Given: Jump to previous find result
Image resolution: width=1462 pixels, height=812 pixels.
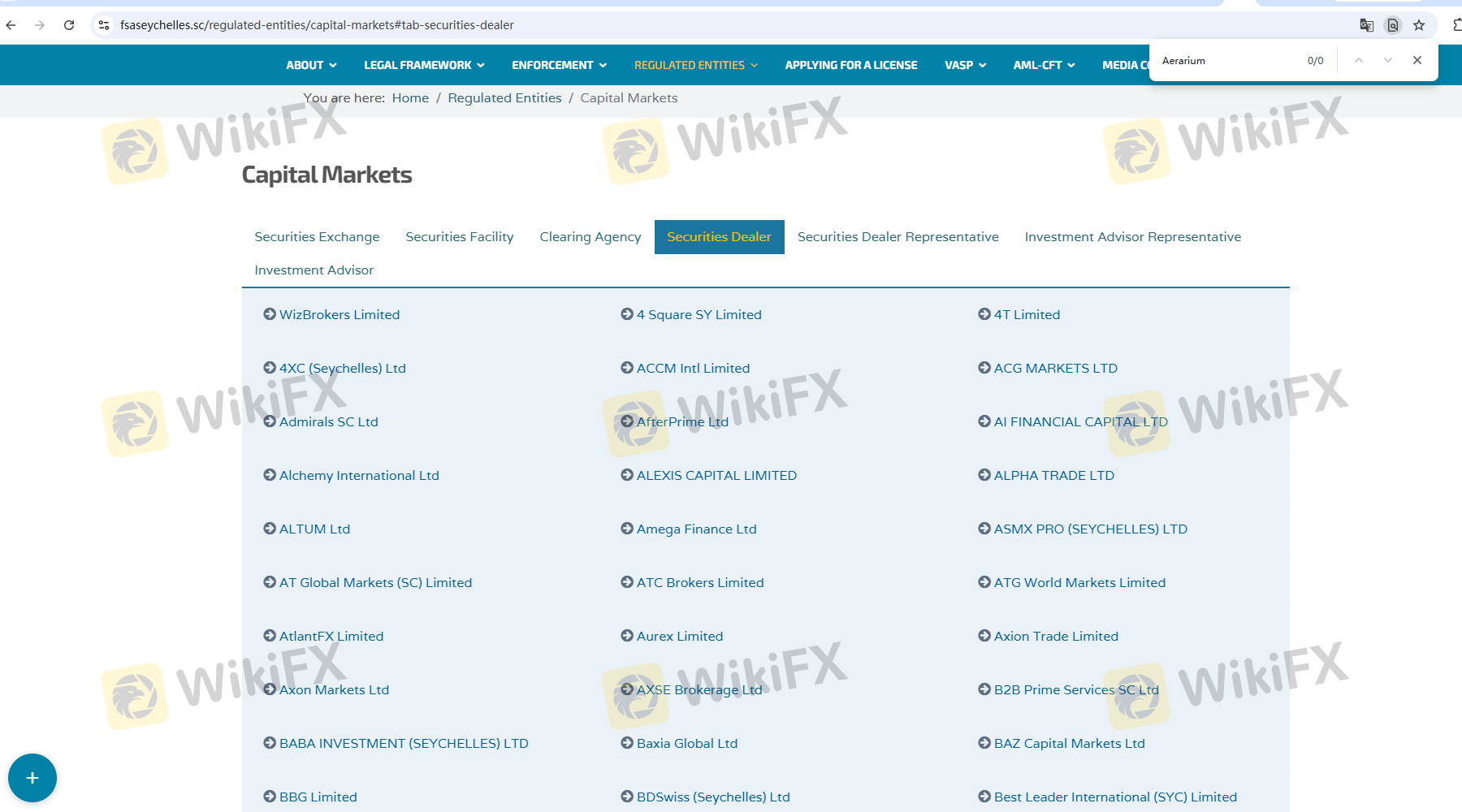Looking at the screenshot, I should (1359, 60).
